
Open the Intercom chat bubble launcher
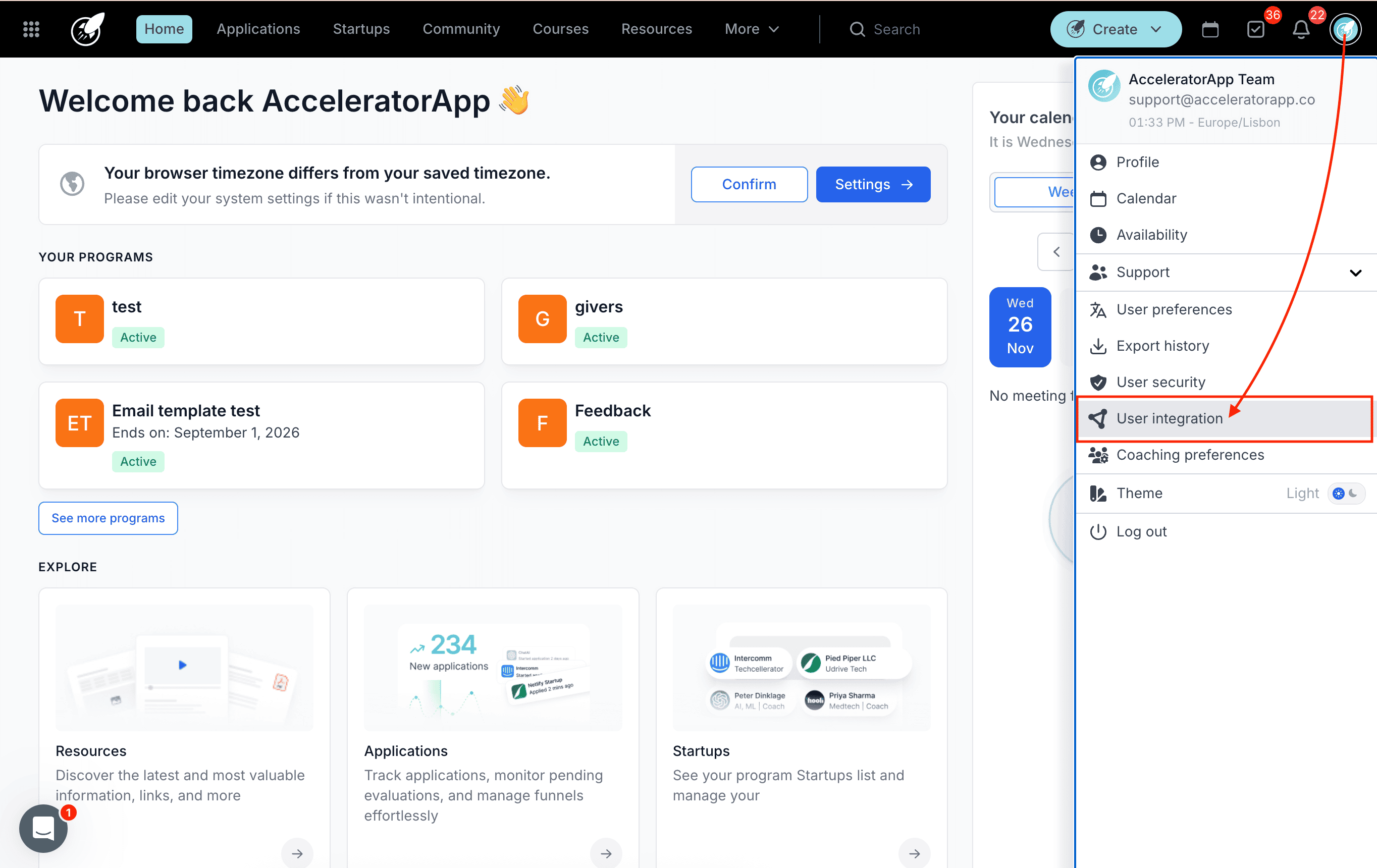pos(43,828)
